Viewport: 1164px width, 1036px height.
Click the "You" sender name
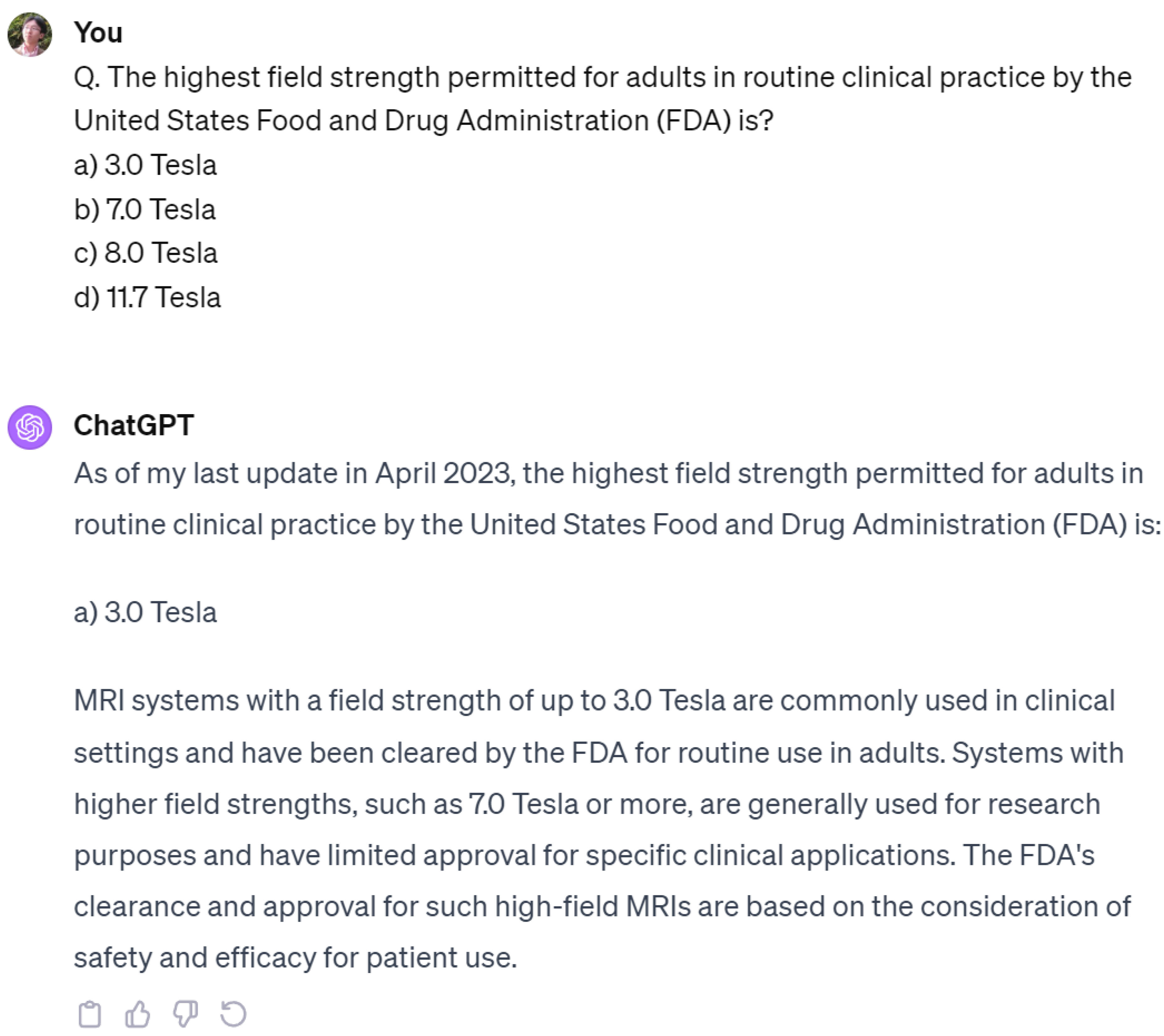(x=98, y=33)
